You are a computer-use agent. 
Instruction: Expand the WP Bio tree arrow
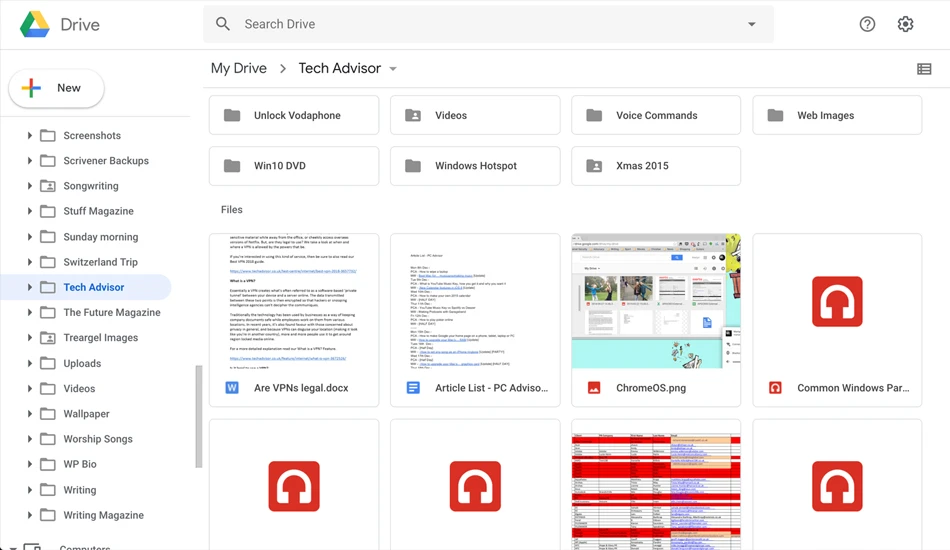pos(29,465)
